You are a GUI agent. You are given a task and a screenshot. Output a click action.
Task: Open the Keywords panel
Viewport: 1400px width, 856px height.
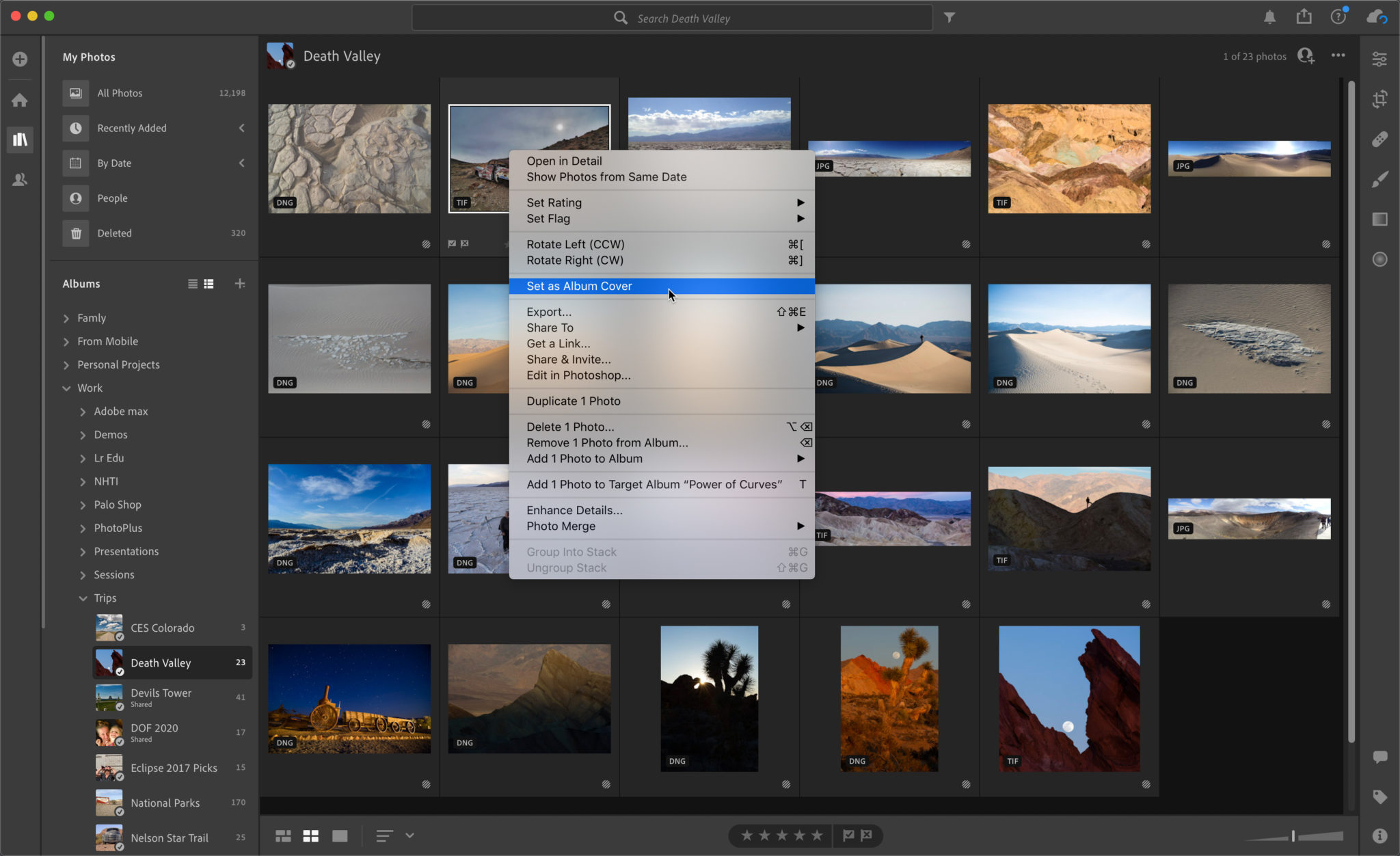1379,797
